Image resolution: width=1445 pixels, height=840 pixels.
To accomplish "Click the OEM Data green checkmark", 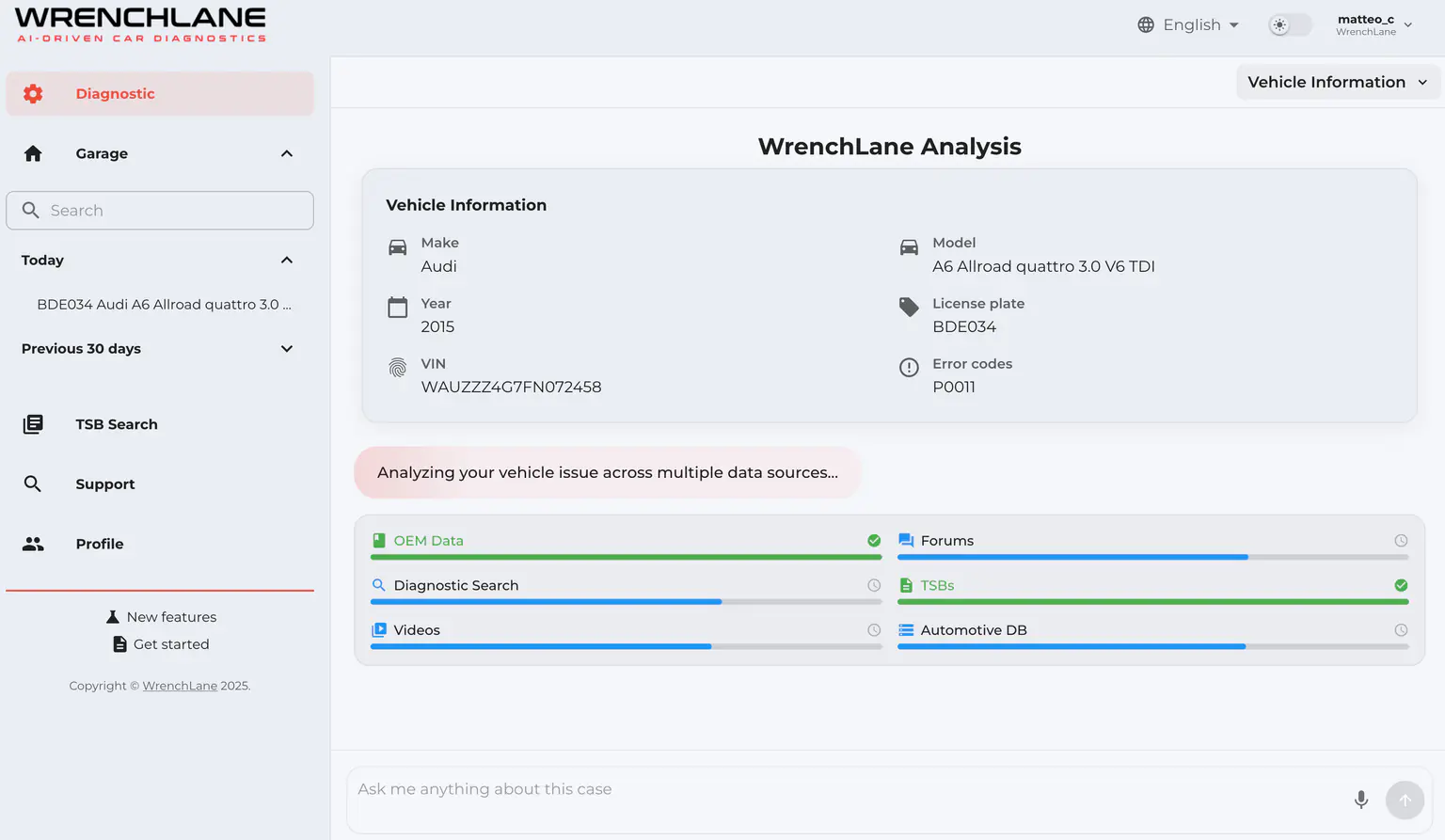I will tap(874, 541).
